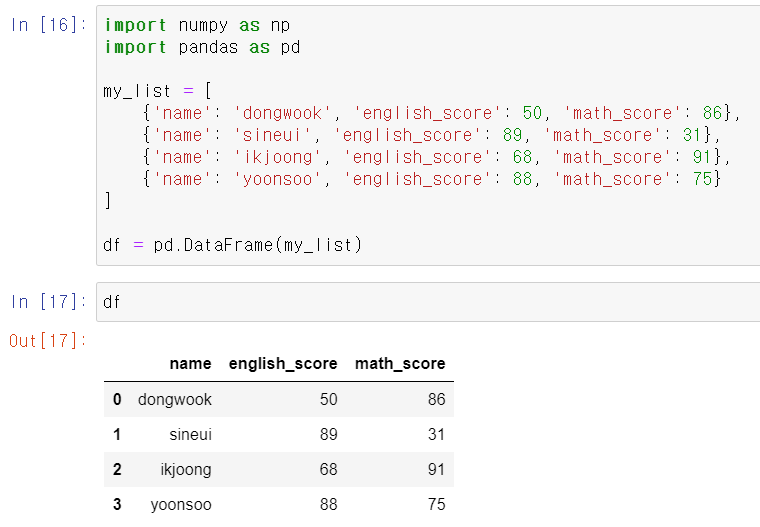Click the value 50 in the dongwook code line

532,113
